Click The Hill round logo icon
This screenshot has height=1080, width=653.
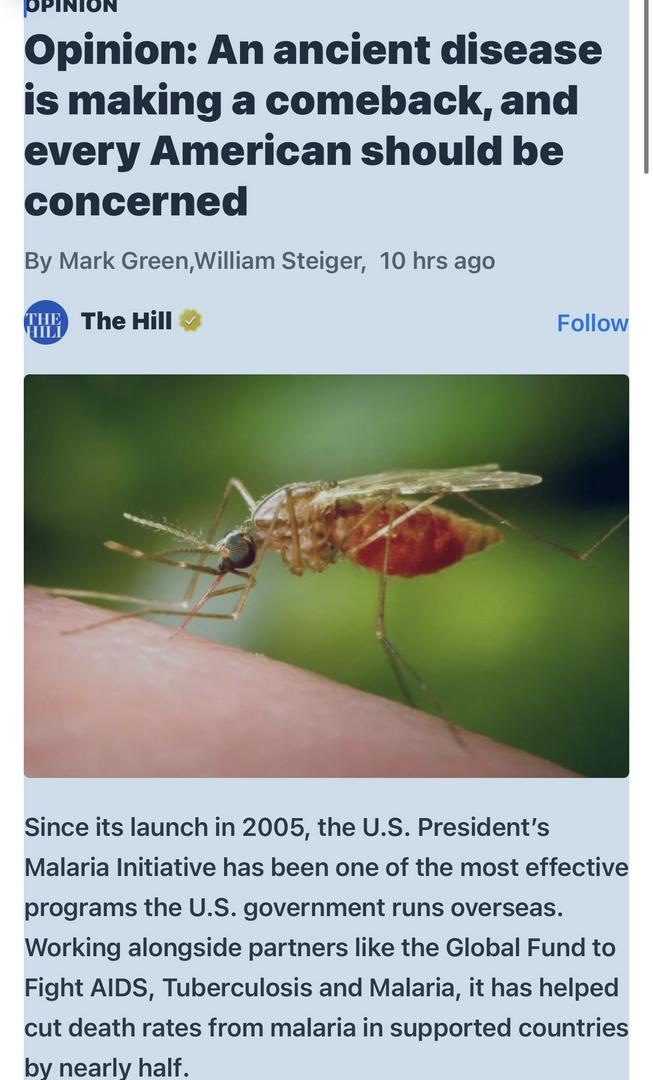[46, 322]
